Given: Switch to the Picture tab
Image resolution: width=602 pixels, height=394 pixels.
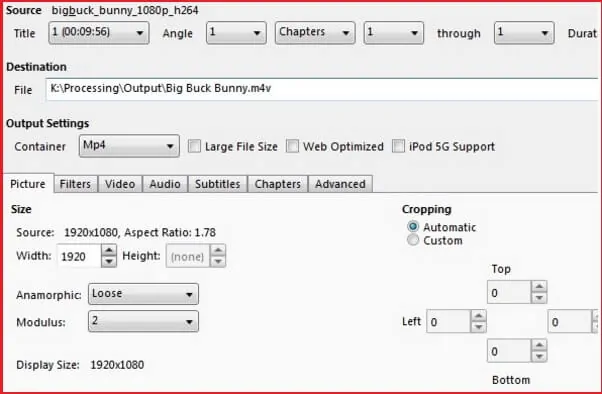Looking at the screenshot, I should [28, 184].
